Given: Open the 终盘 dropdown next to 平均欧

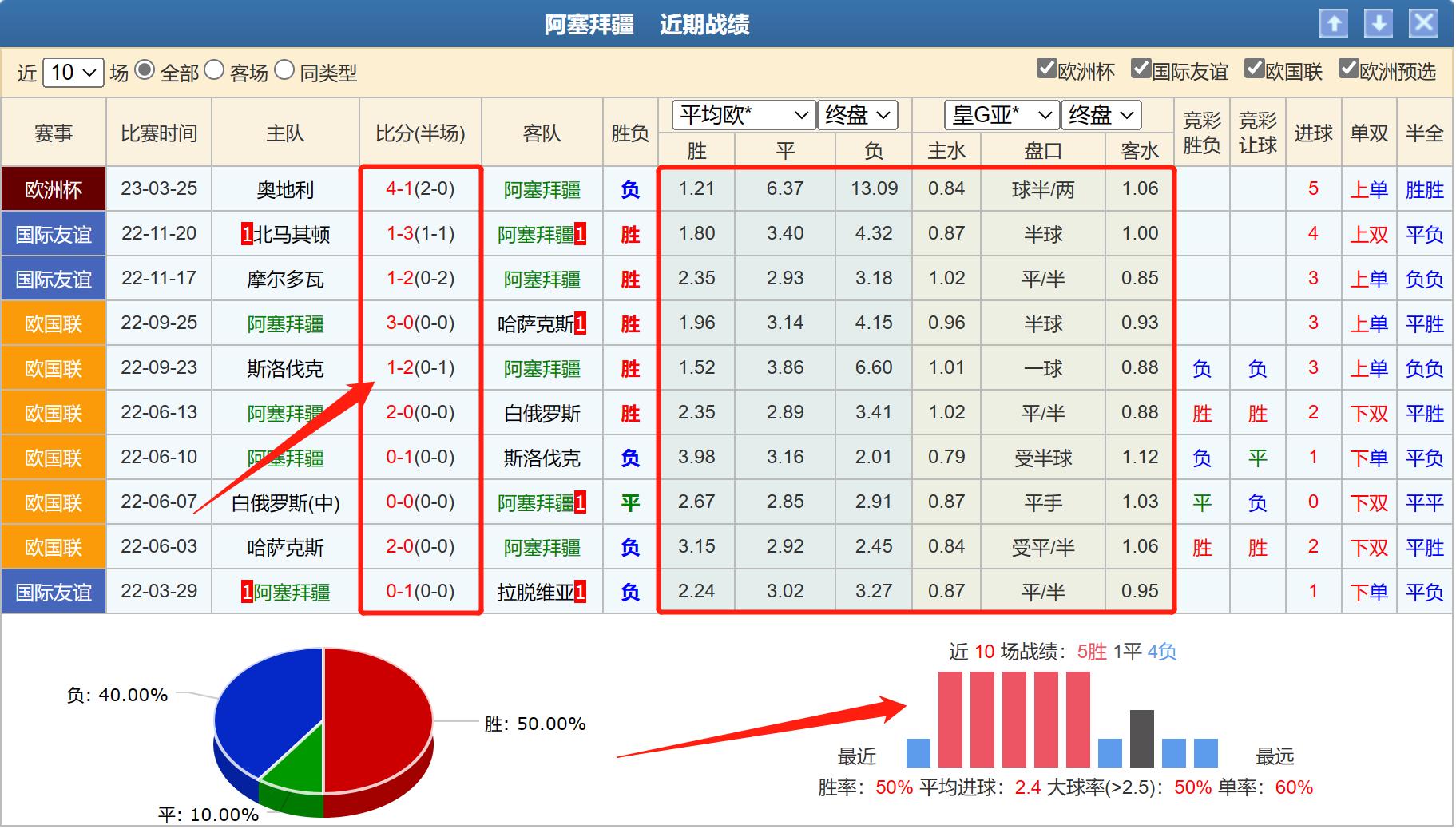Looking at the screenshot, I should coord(857,116).
